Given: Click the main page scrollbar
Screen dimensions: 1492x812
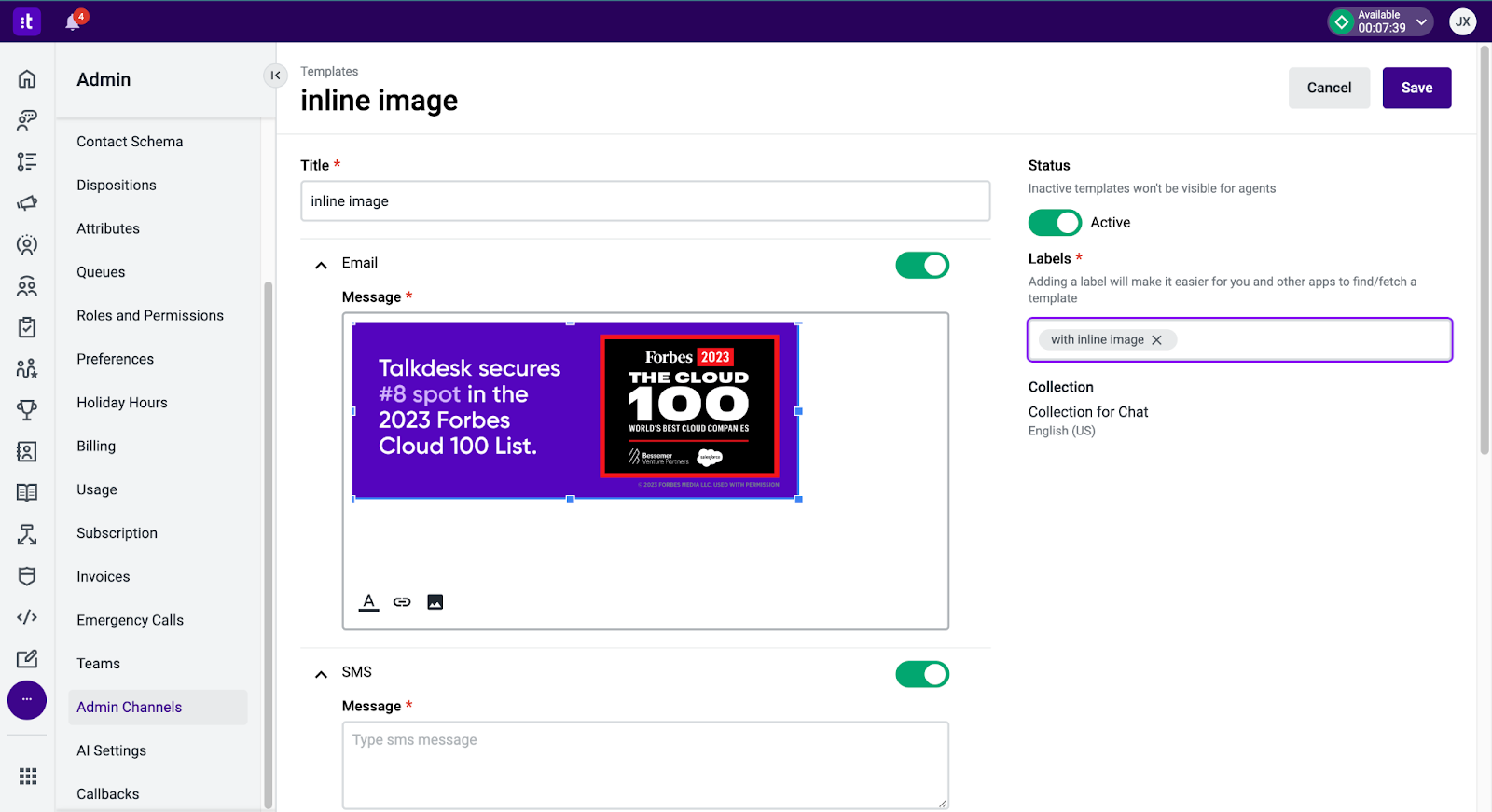Looking at the screenshot, I should [x=1485, y=250].
